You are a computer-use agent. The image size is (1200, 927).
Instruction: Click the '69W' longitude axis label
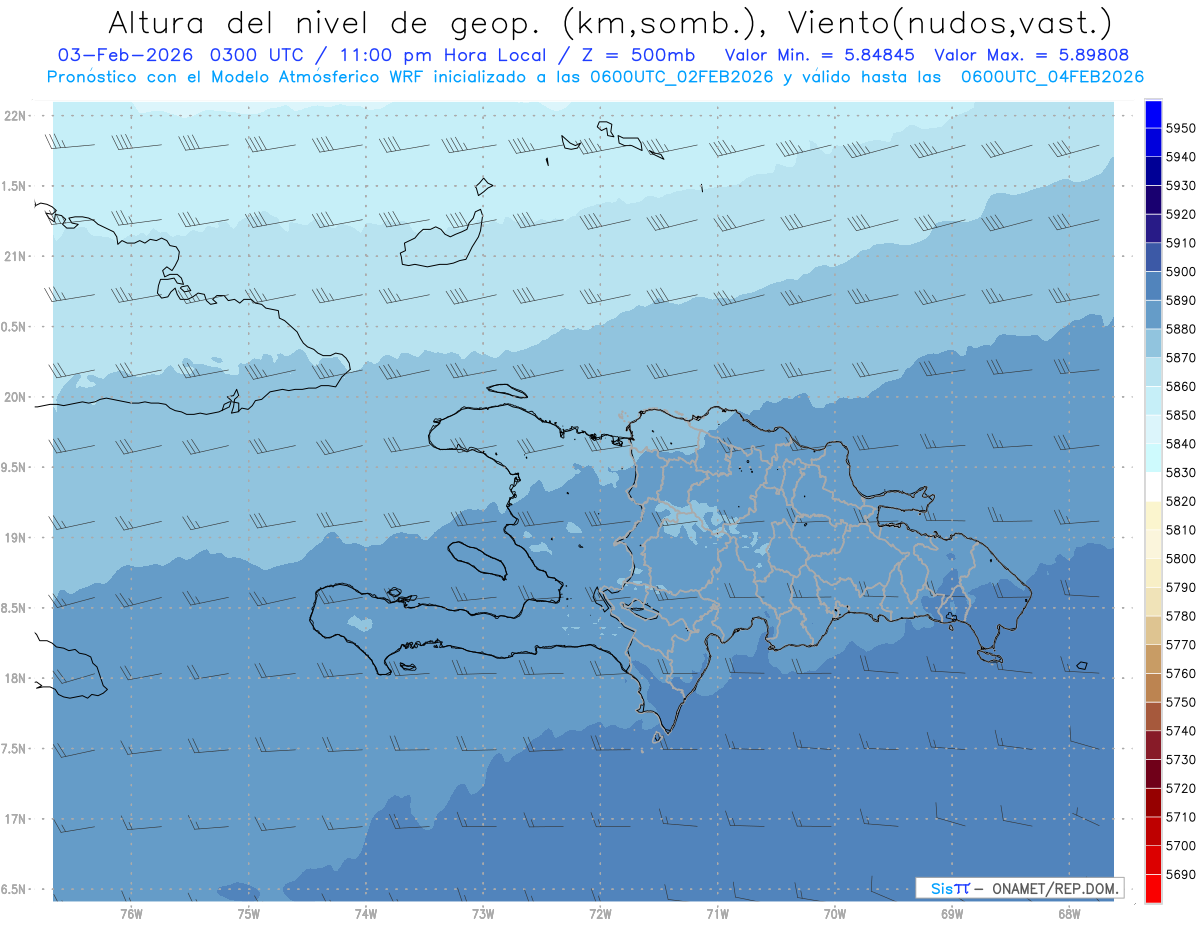952,914
